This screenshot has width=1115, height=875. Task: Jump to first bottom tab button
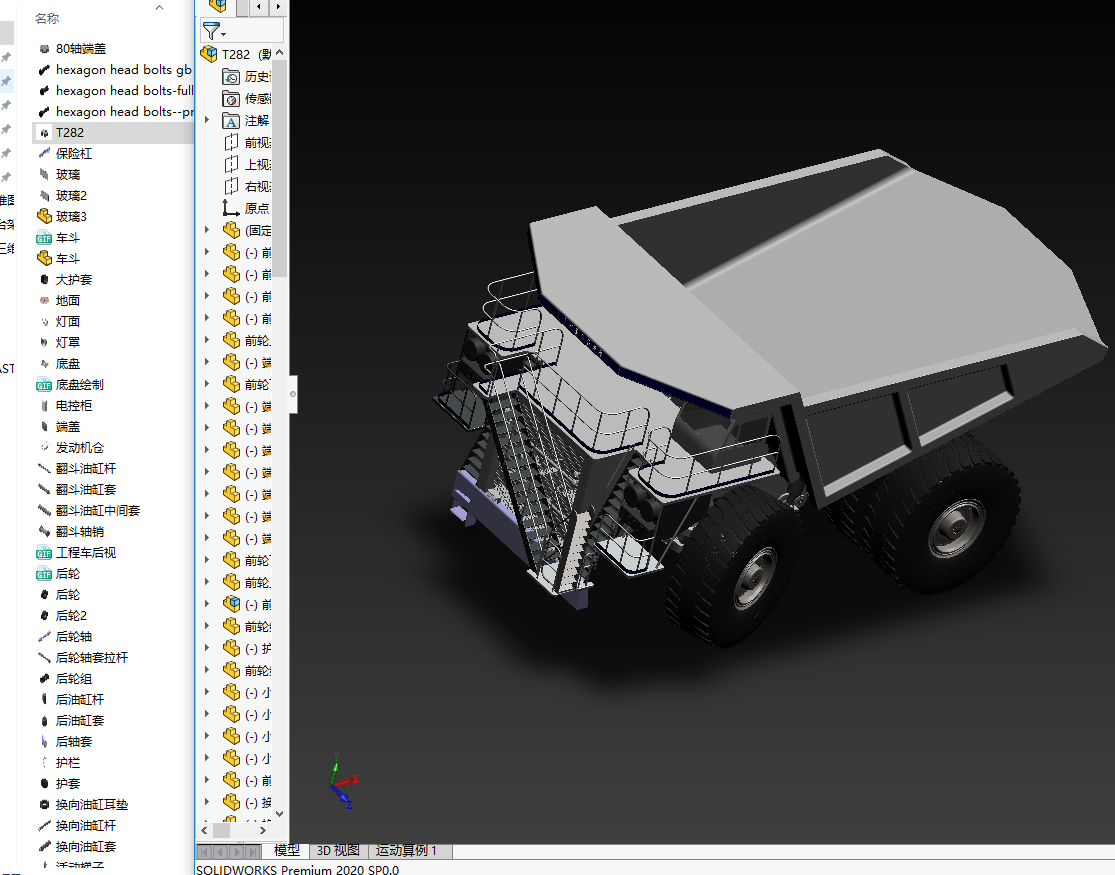(x=204, y=852)
